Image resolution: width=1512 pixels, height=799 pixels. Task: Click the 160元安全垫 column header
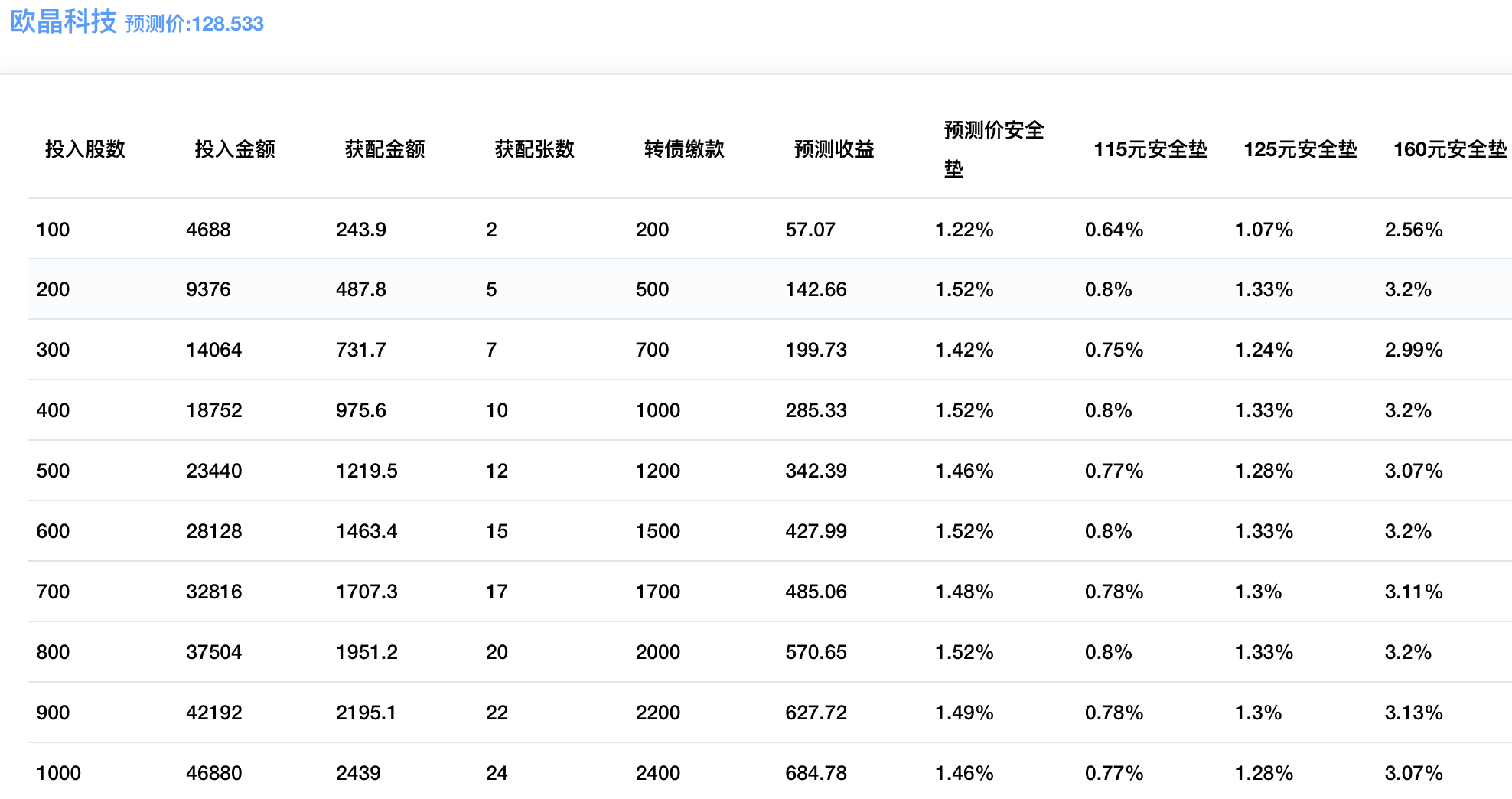tap(1449, 149)
